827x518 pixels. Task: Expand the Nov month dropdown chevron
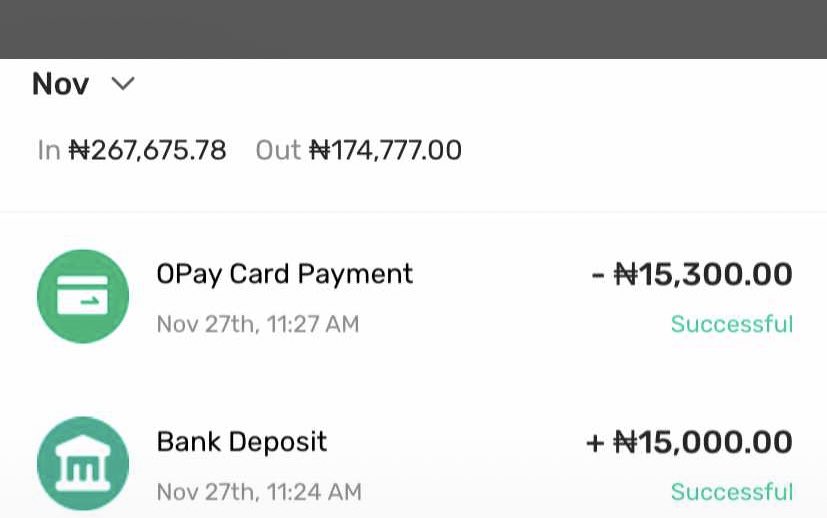tap(123, 84)
